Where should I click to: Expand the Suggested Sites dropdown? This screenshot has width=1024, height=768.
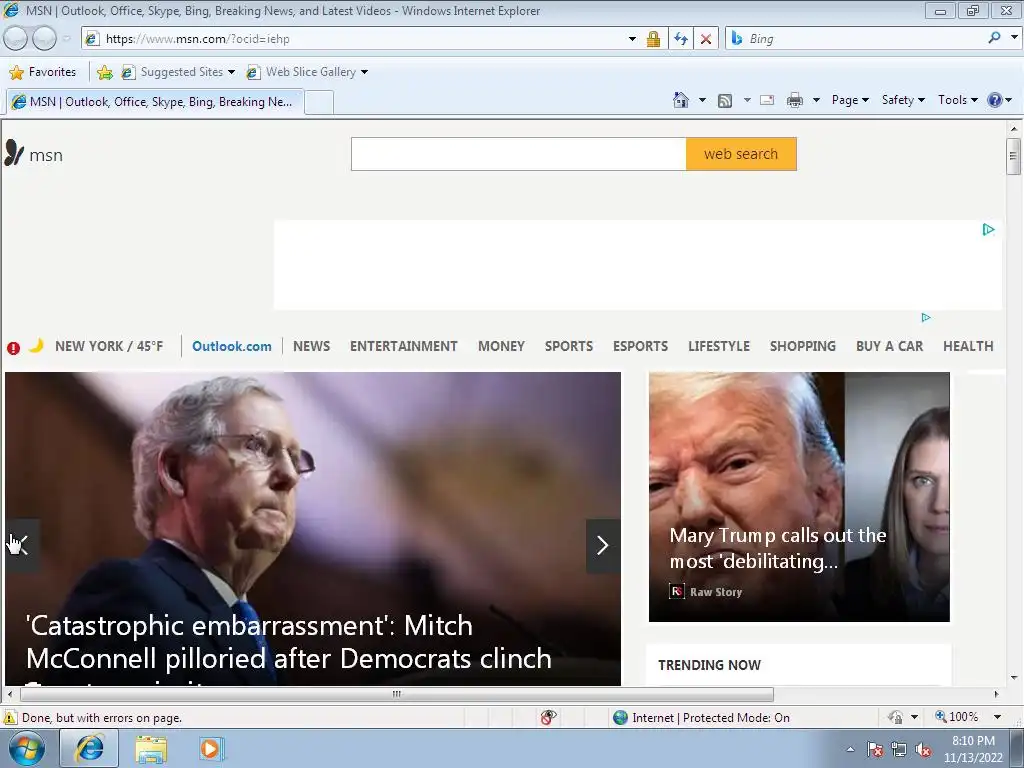[231, 72]
